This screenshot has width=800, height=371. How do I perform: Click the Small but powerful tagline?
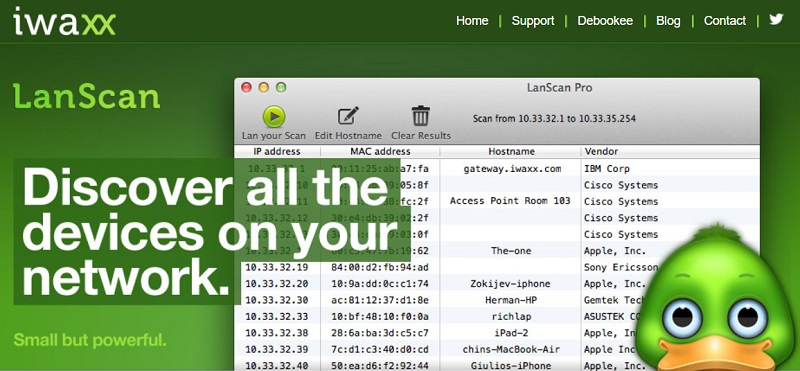pyautogui.click(x=90, y=340)
